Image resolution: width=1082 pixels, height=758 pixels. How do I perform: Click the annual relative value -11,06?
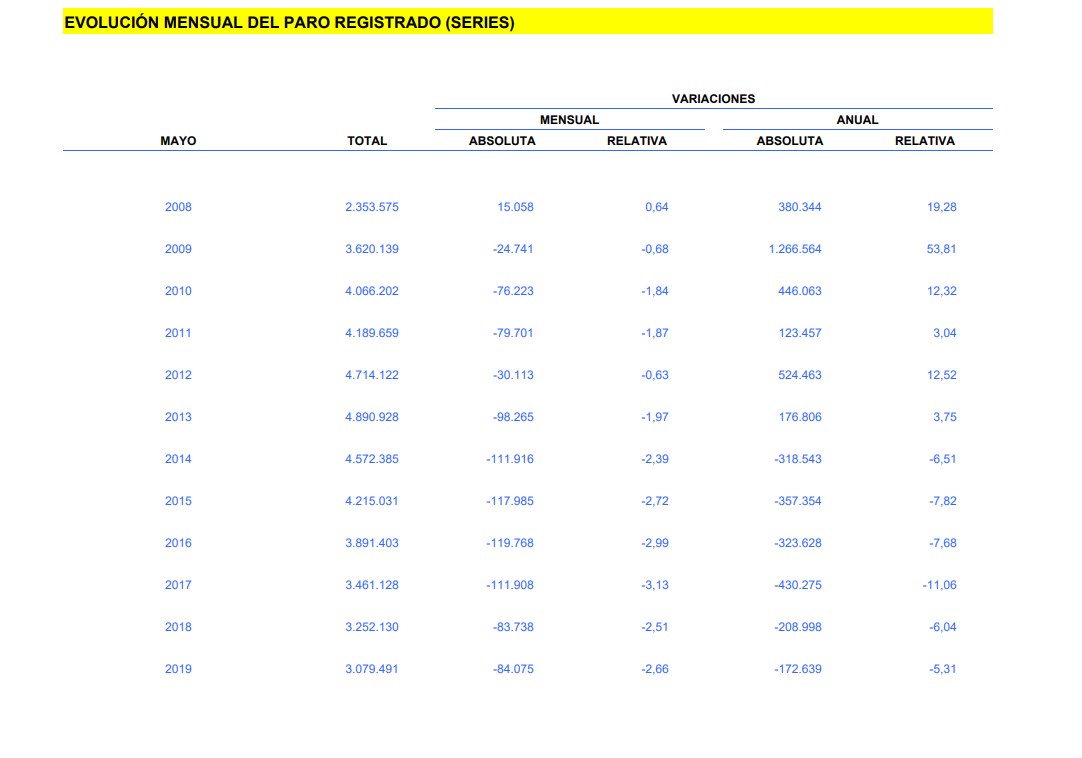pyautogui.click(x=939, y=585)
